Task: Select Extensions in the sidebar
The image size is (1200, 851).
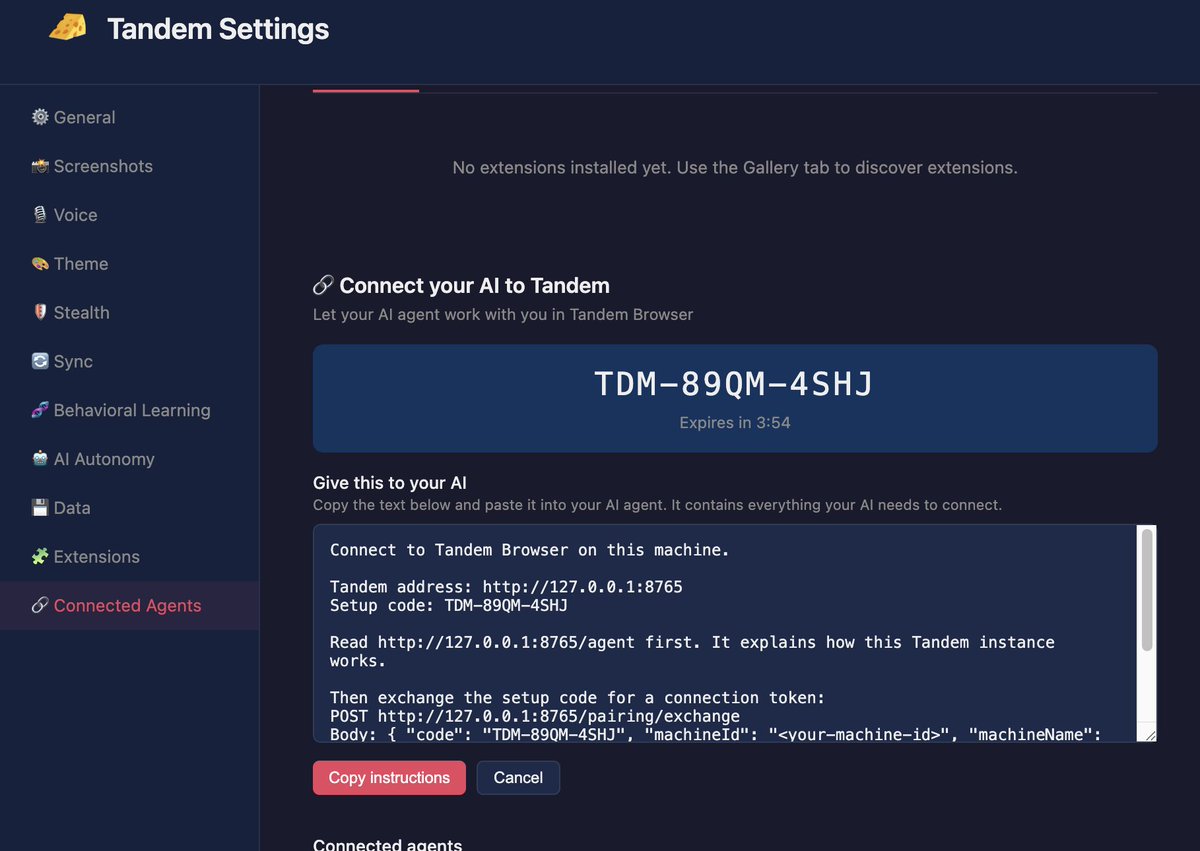Action: pos(129,557)
